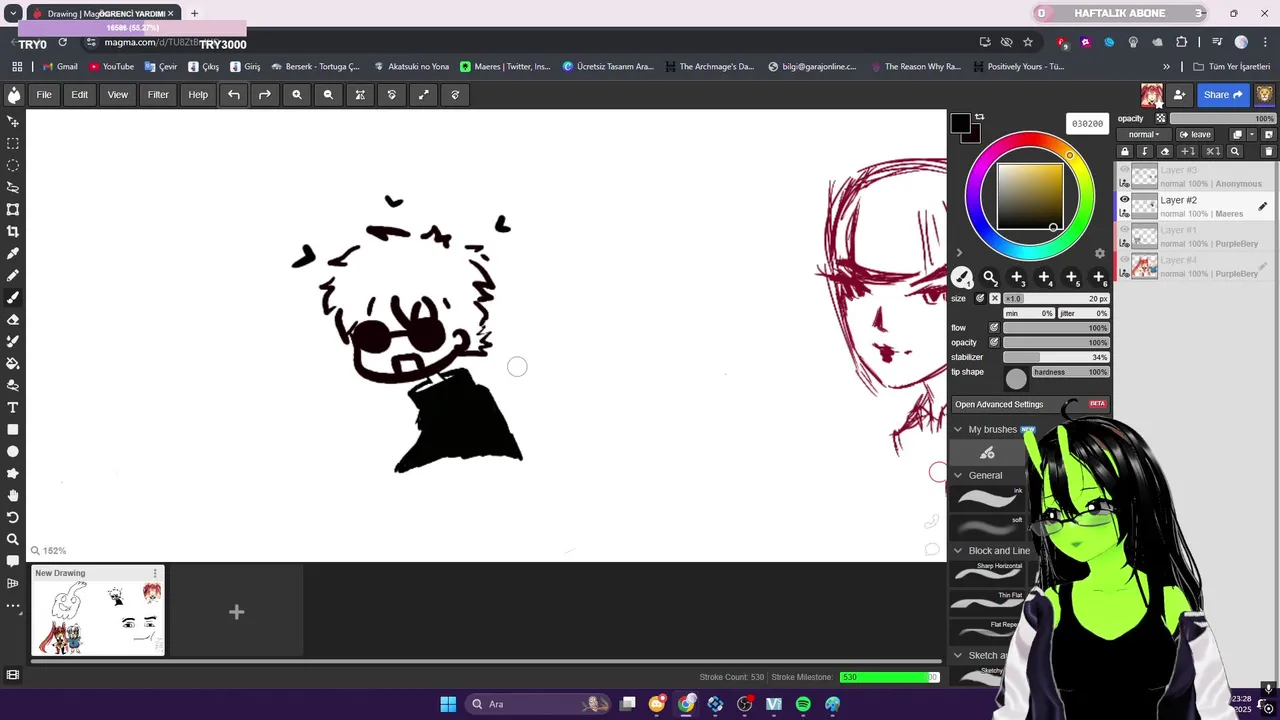The image size is (1280, 720).
Task: Open the YouTube bookmark
Action: coord(111,67)
